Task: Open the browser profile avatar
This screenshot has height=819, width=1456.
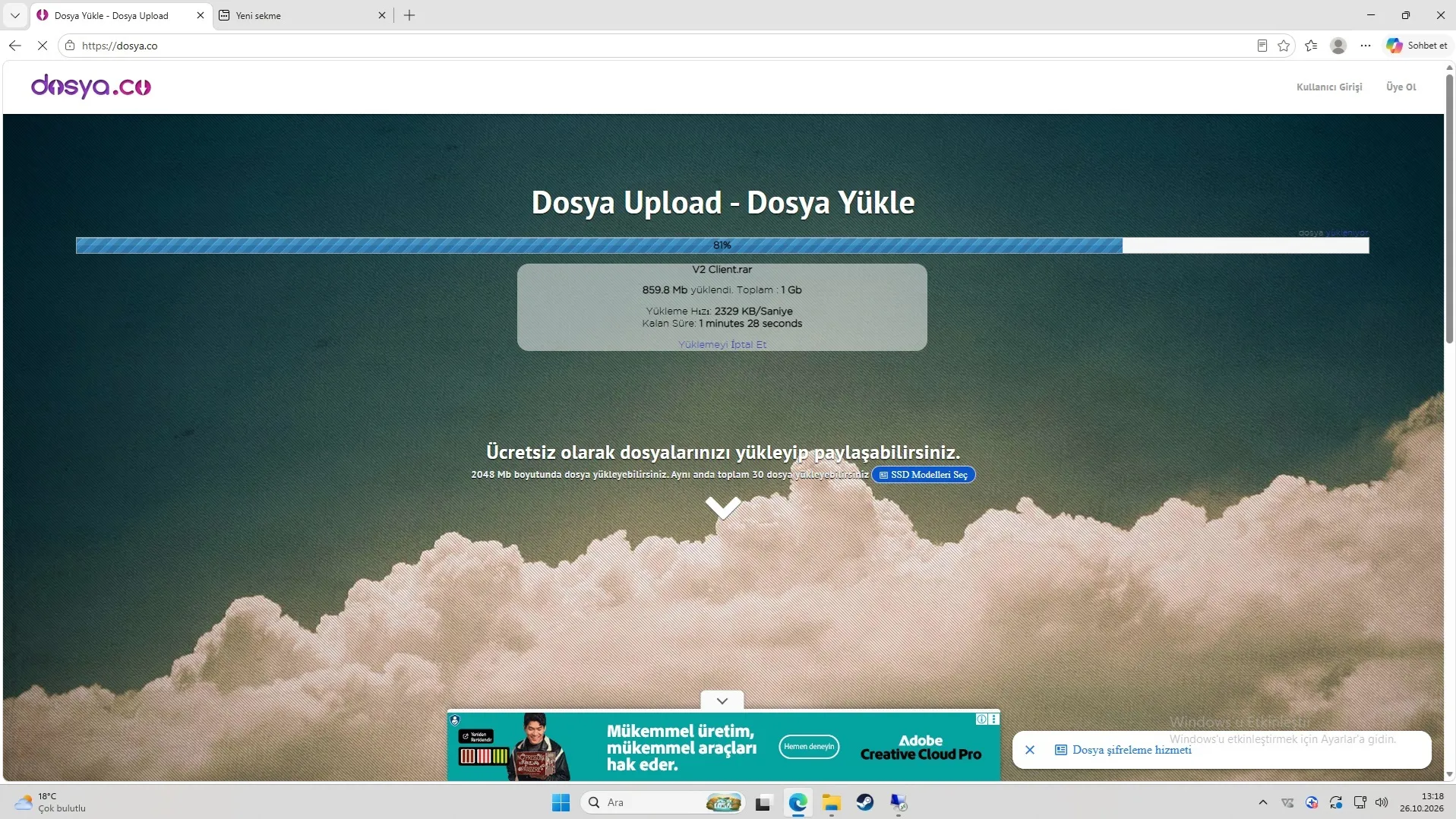Action: [1338, 46]
